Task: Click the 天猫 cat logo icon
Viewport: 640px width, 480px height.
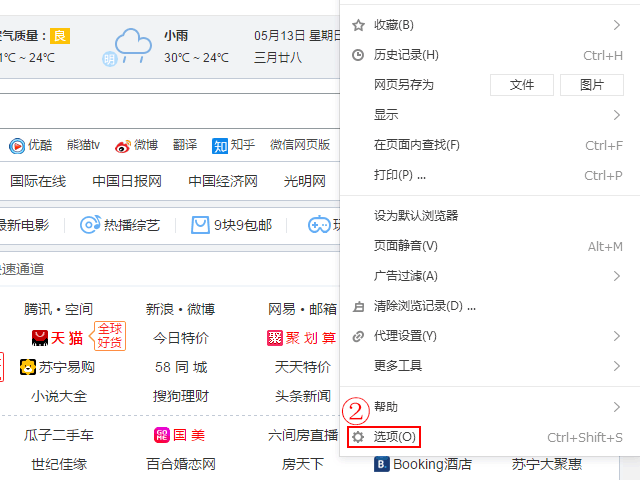Action: 40,338
